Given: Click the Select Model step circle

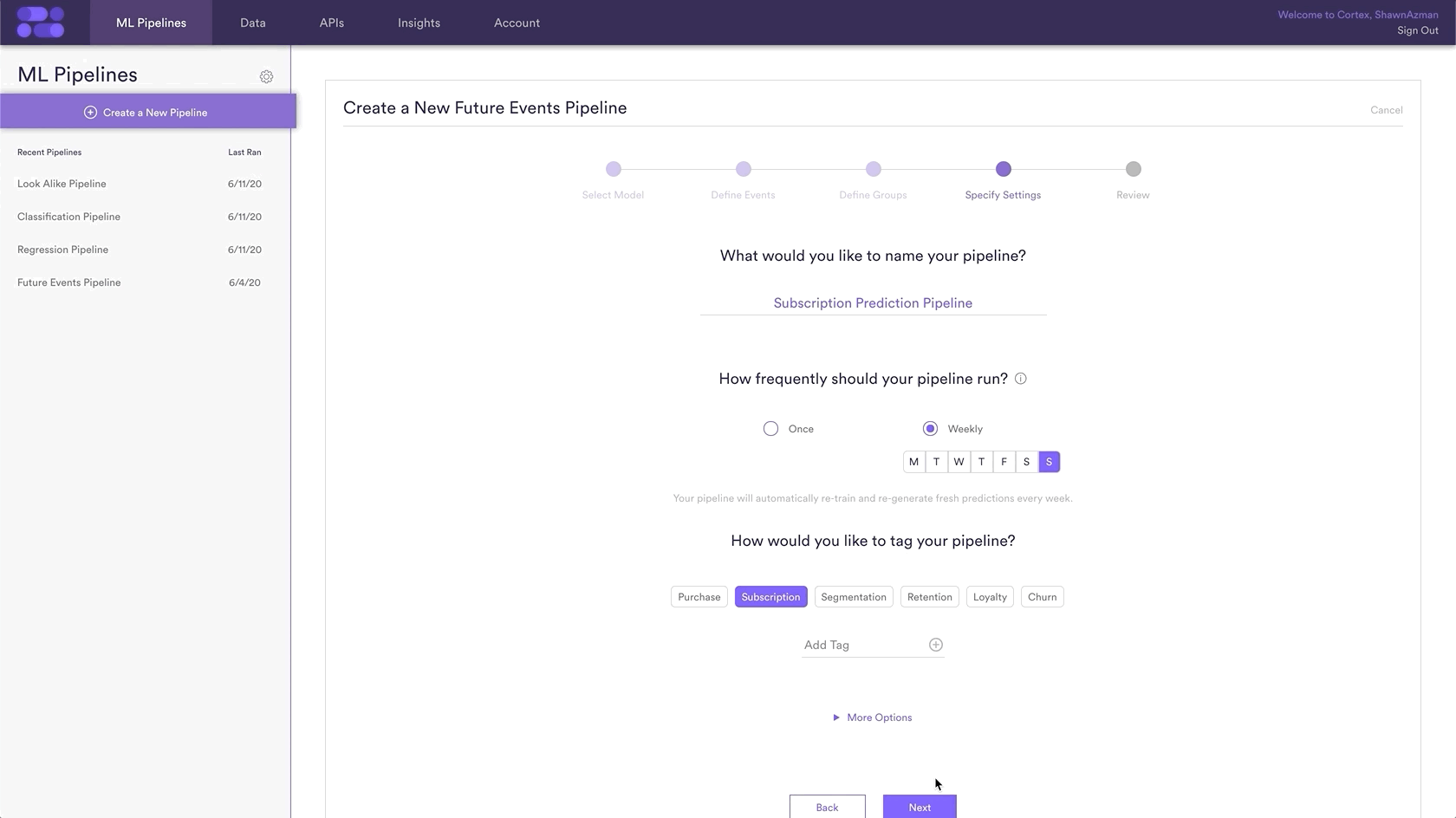Looking at the screenshot, I should (614, 169).
